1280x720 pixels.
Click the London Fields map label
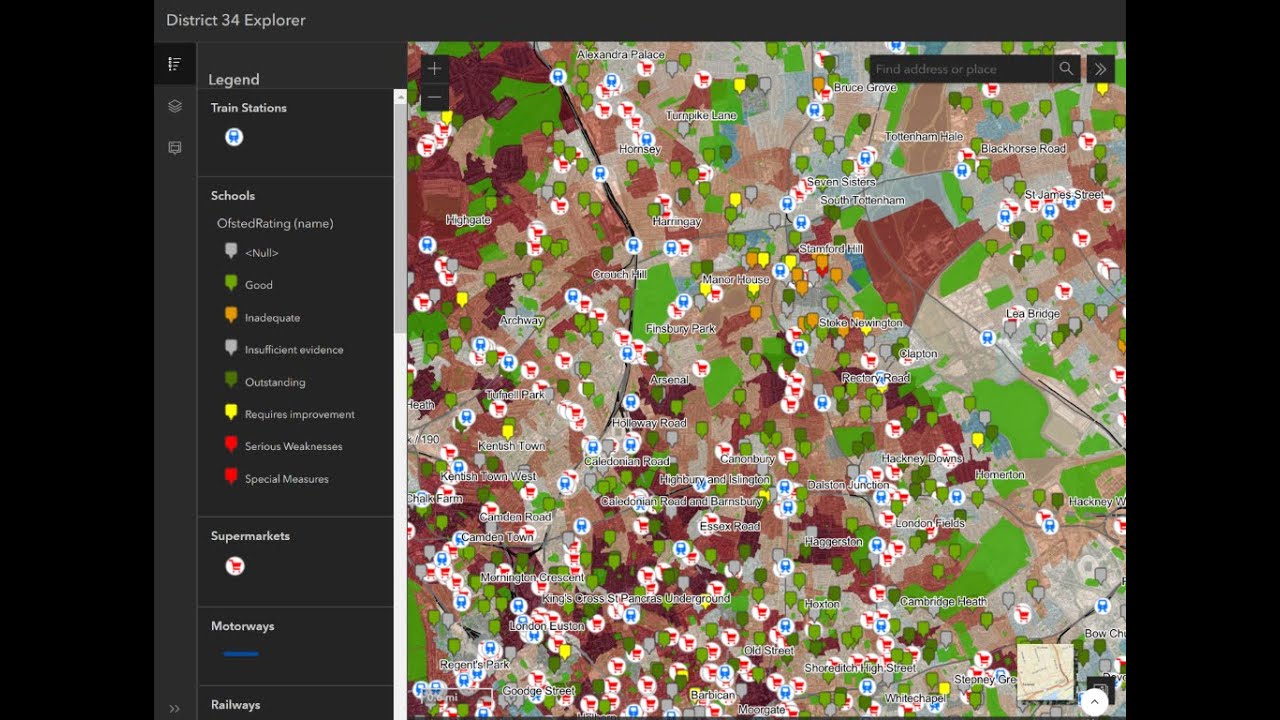tap(930, 523)
